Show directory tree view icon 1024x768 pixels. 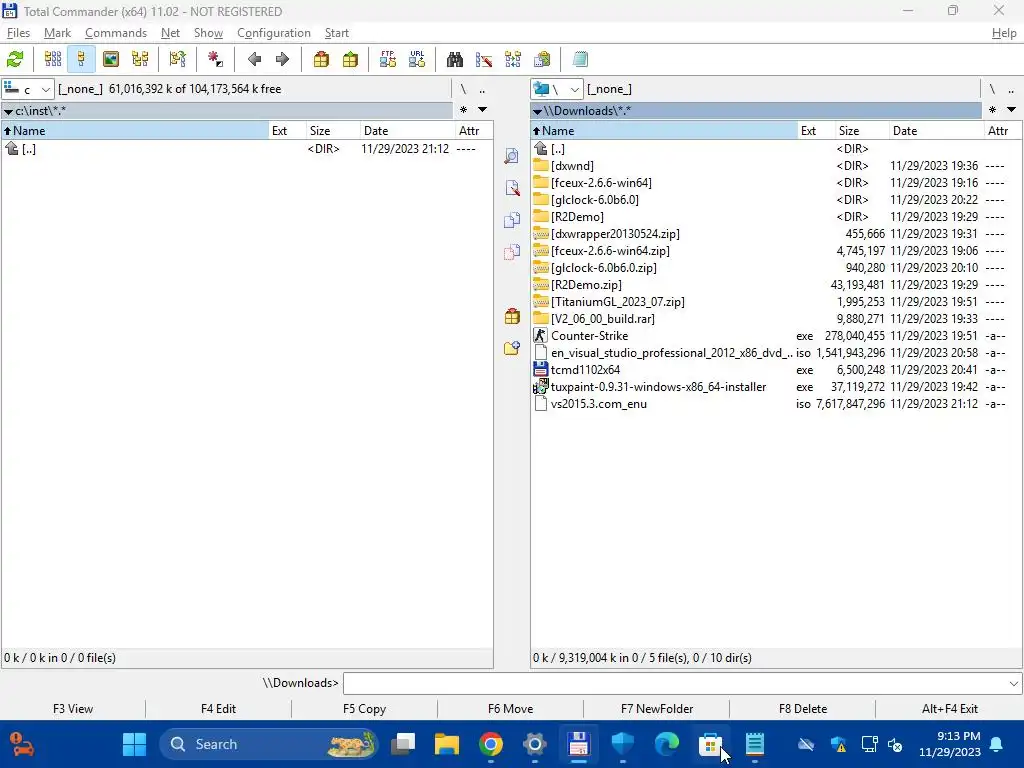tap(140, 59)
